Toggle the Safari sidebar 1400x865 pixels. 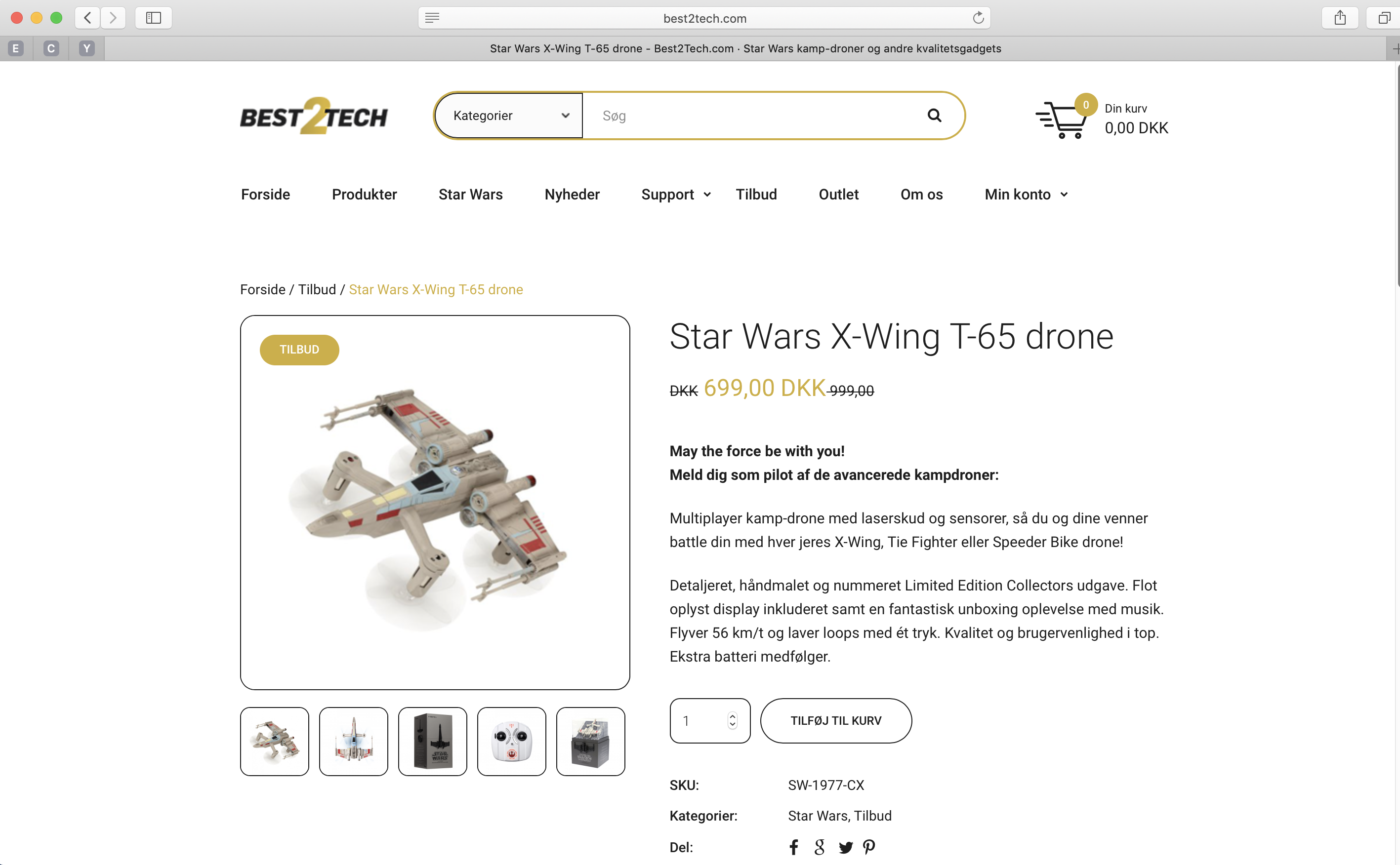coord(154,18)
